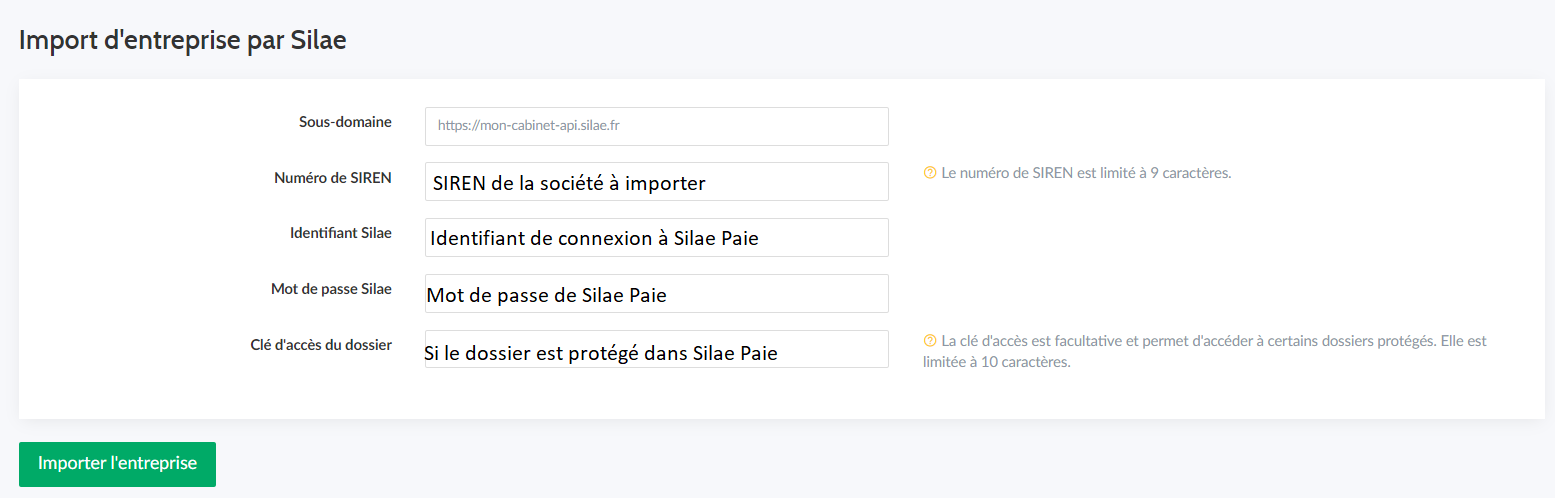Click the Sous-domaine label
The height and width of the screenshot is (498, 1555).
[x=345, y=122]
